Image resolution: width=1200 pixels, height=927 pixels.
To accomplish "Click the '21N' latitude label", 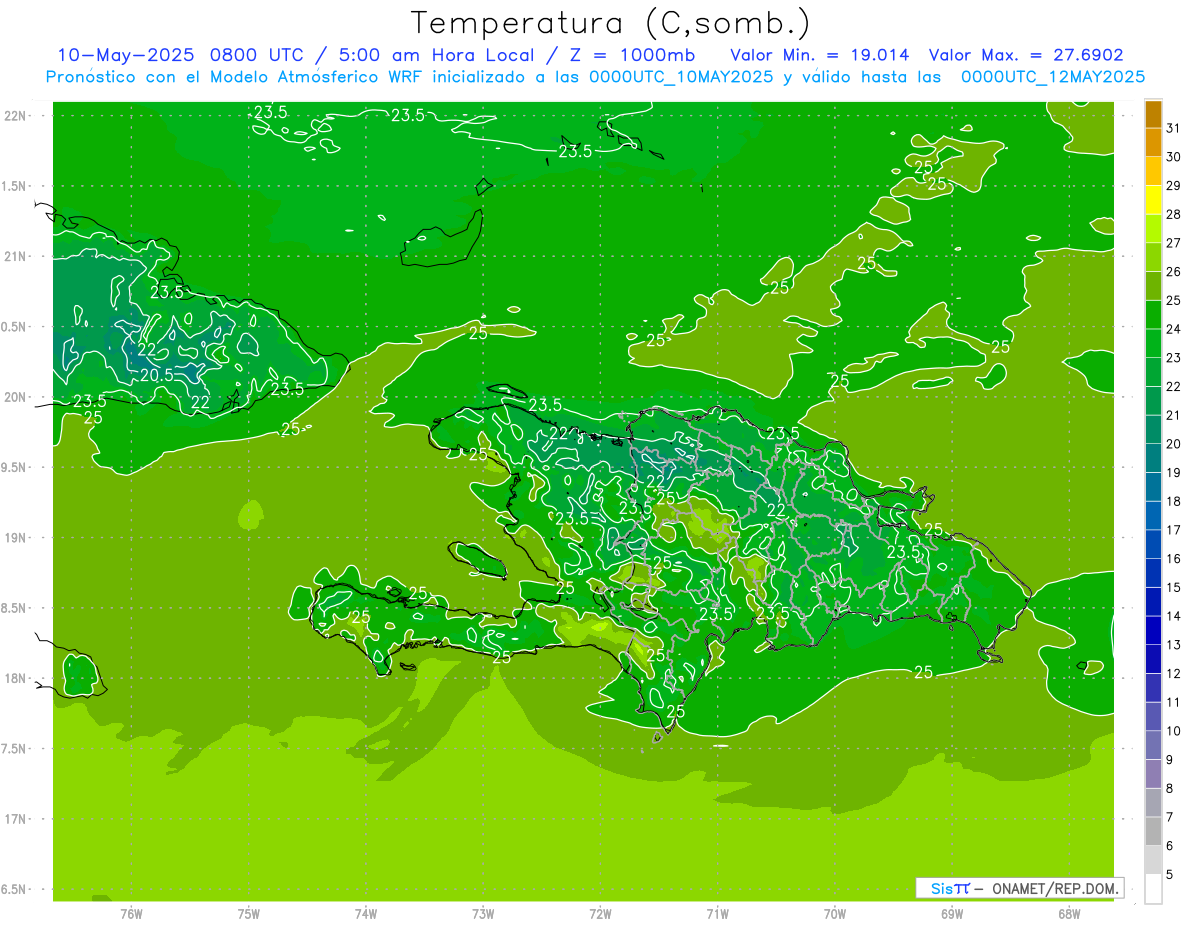I will point(16,257).
